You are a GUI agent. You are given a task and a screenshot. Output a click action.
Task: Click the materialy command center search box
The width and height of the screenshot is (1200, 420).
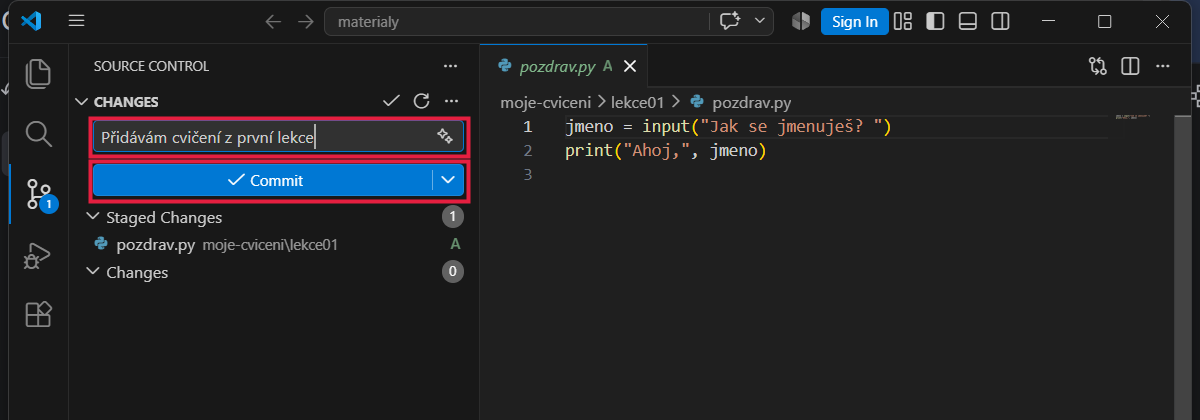pyautogui.click(x=515, y=21)
